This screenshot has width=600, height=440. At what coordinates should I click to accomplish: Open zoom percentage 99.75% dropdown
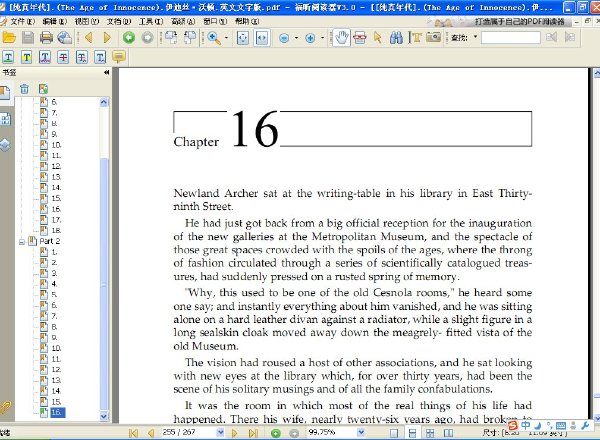[361, 432]
